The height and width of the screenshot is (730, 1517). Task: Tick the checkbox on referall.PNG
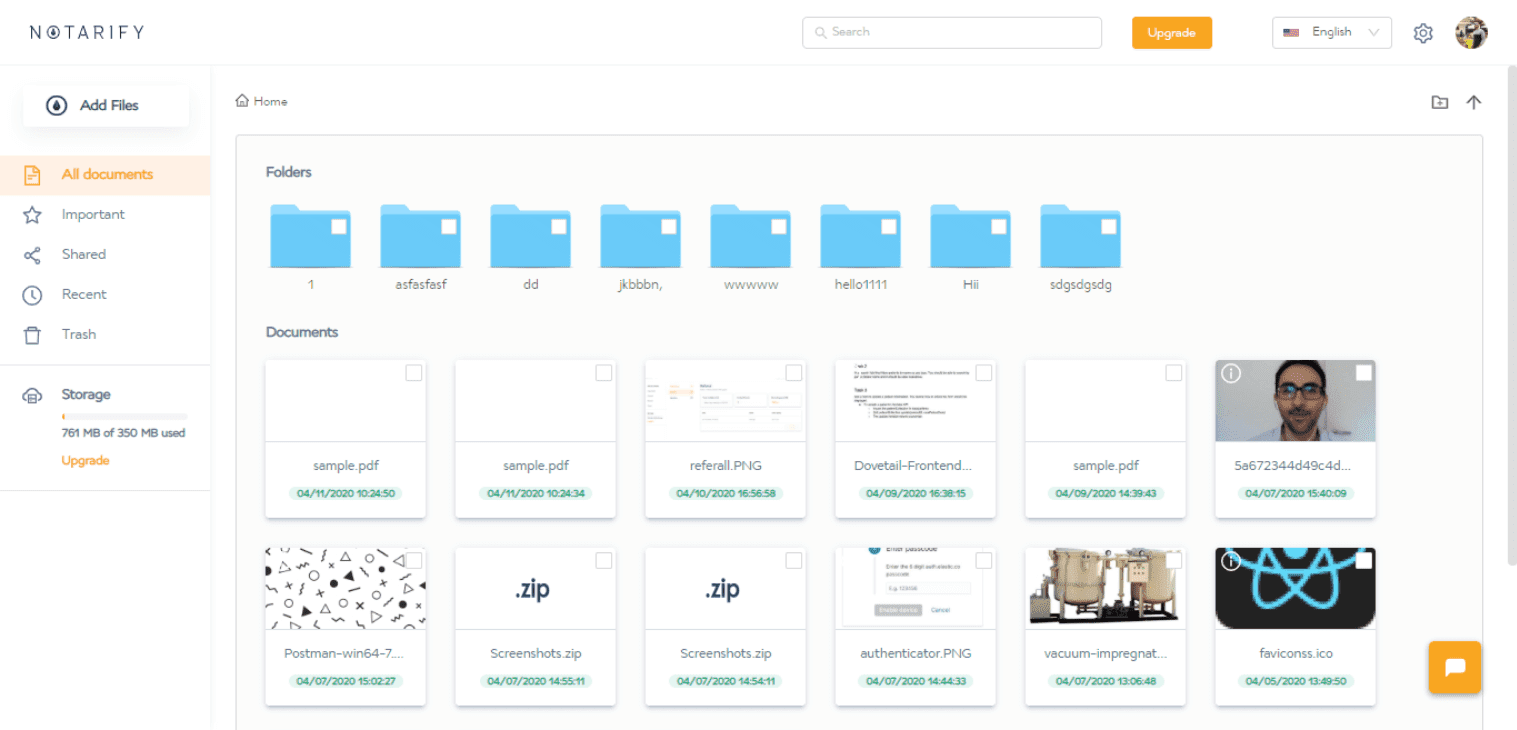point(794,373)
